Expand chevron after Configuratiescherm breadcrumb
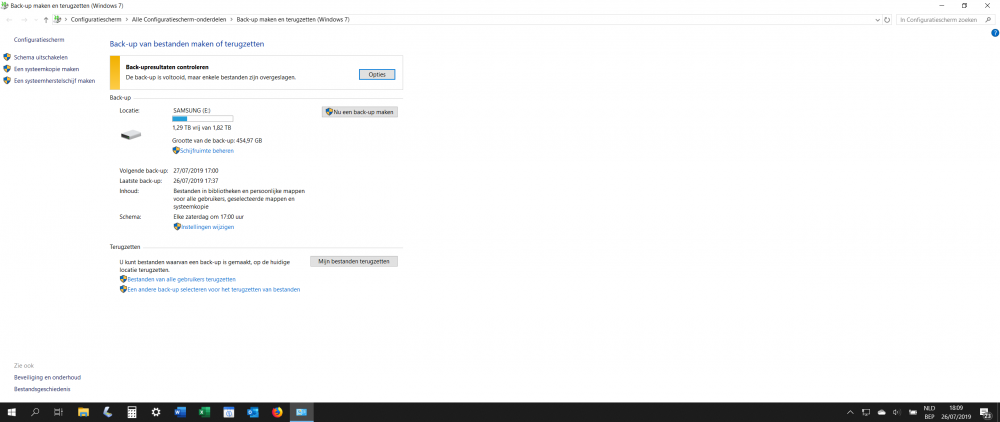1000x422 pixels. [126, 20]
